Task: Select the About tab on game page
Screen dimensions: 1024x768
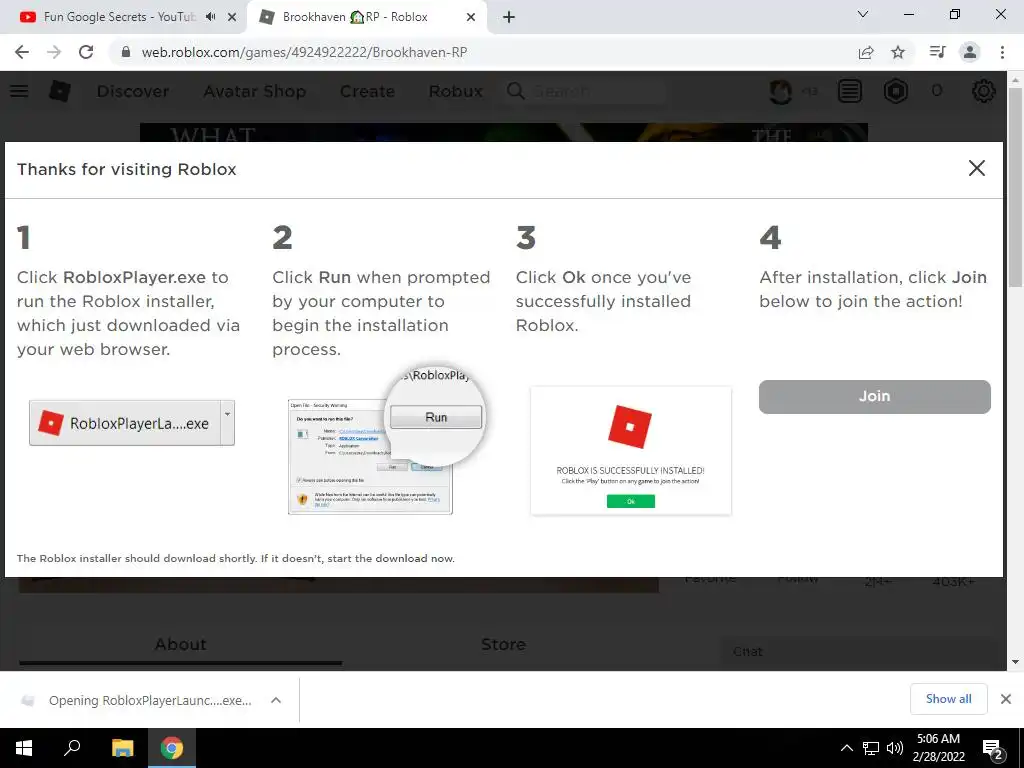Action: pos(180,645)
